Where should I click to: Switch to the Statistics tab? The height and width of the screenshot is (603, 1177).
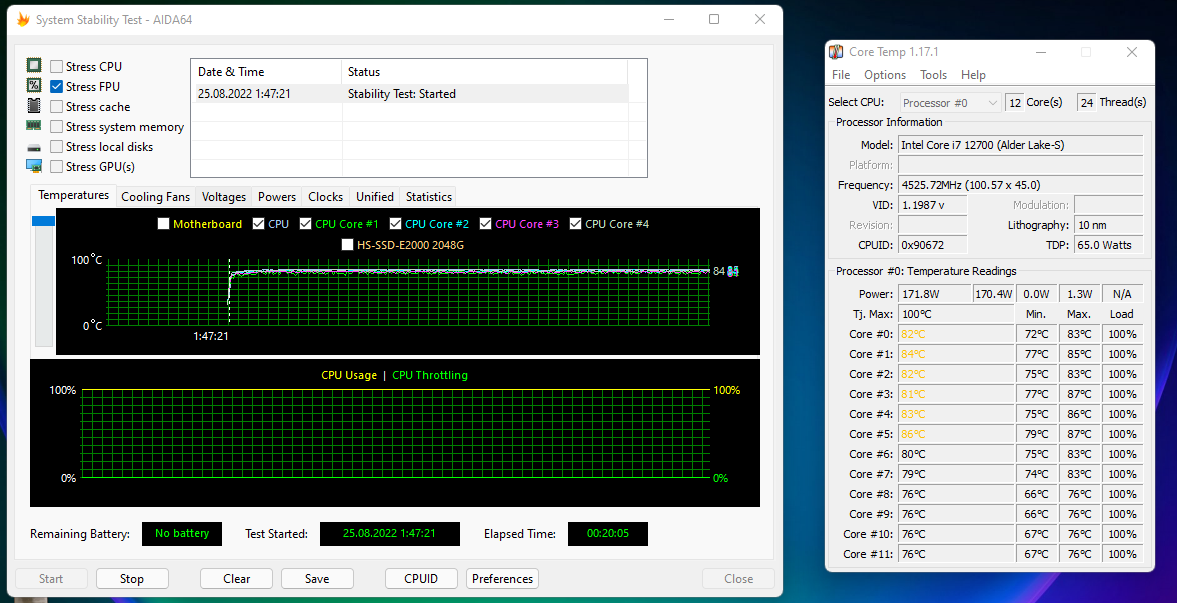[x=429, y=197]
